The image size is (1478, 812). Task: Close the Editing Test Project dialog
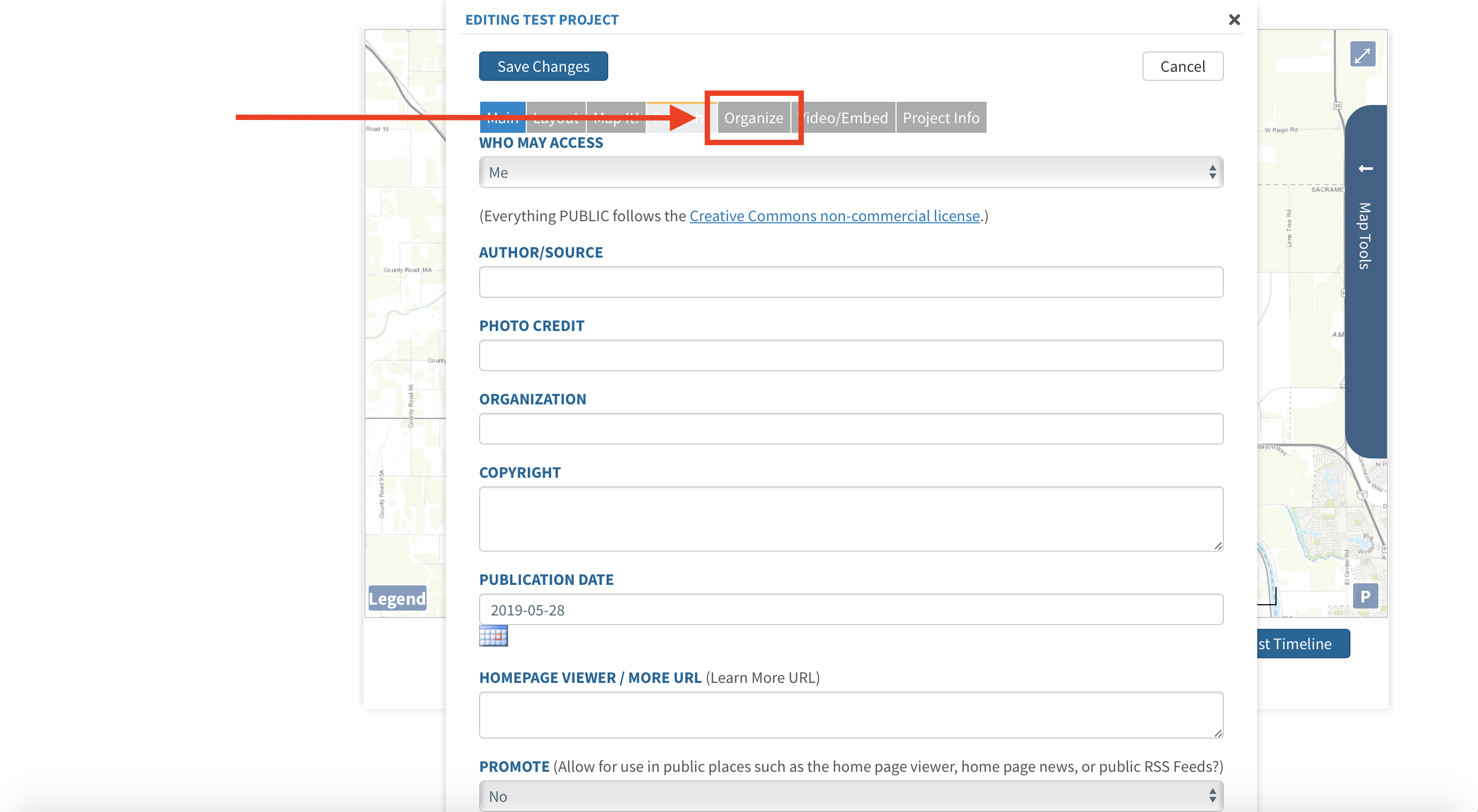point(1234,19)
